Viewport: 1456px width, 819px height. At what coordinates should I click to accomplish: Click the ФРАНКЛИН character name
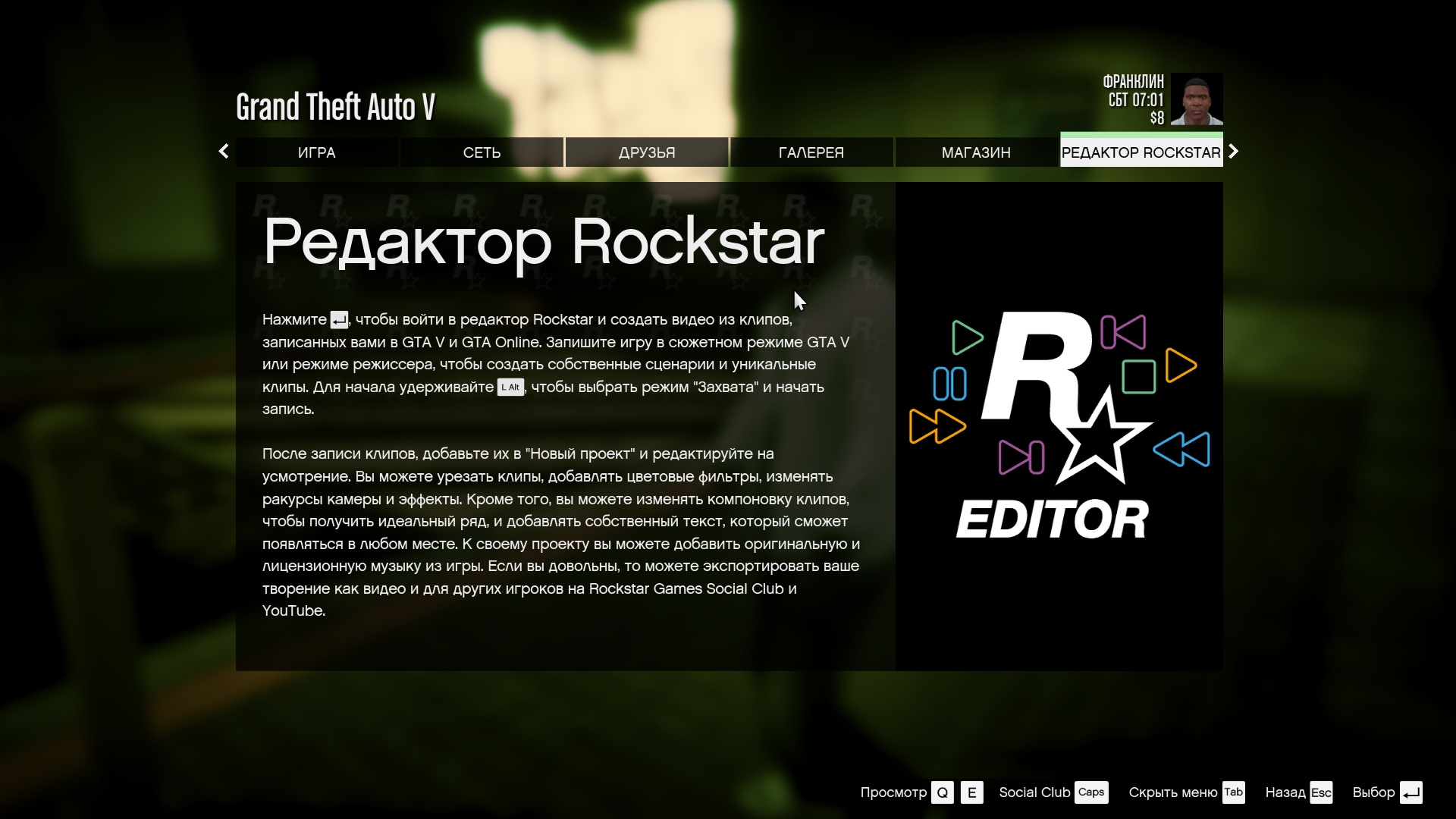pos(1133,82)
